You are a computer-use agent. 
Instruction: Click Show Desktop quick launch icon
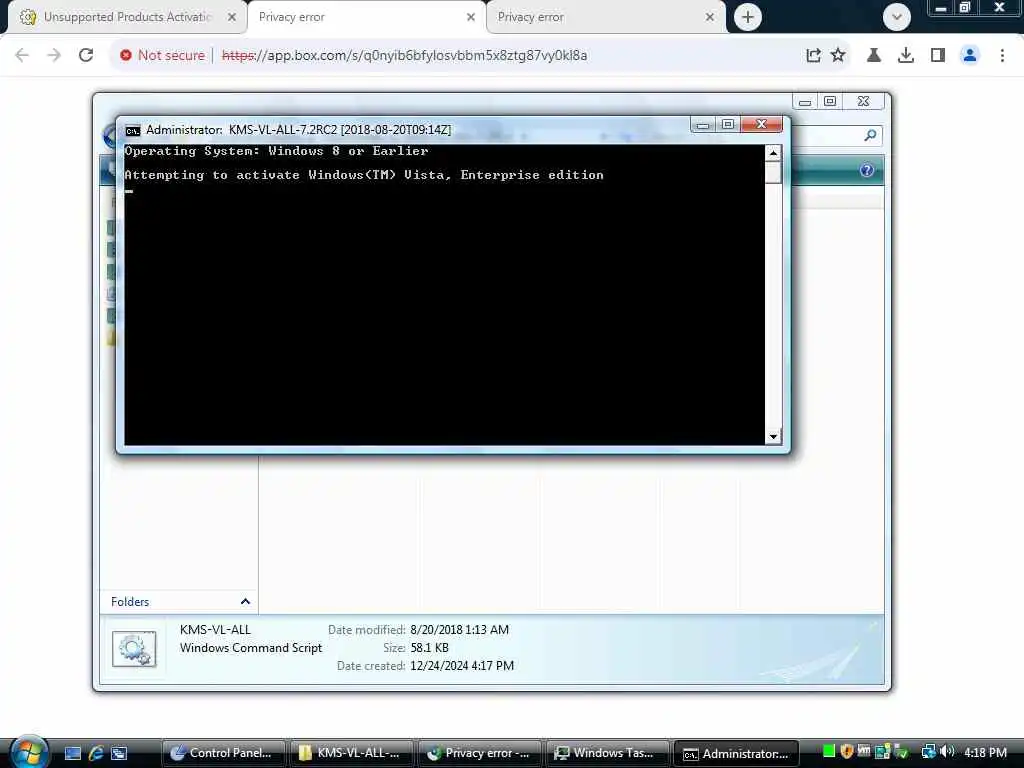[72, 754]
